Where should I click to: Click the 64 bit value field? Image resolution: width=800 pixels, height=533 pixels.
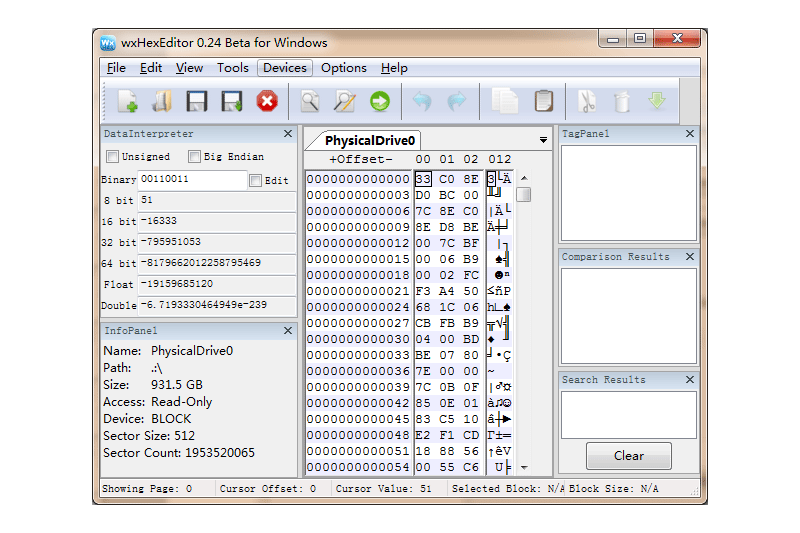[217, 263]
